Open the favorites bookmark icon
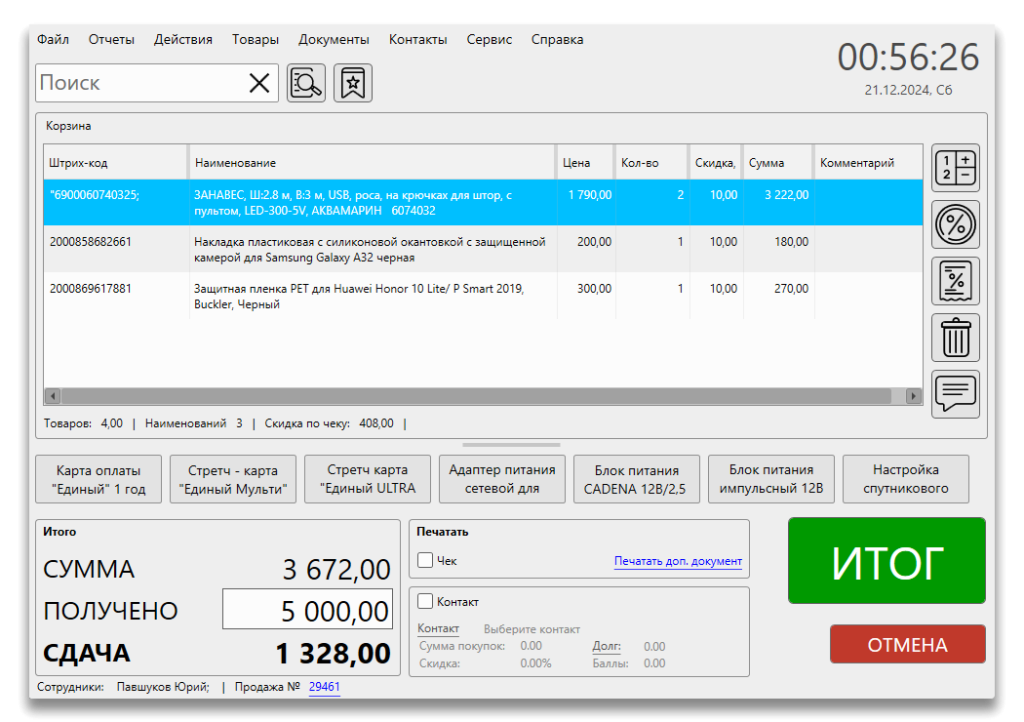Image resolution: width=1024 pixels, height=722 pixels. (352, 82)
